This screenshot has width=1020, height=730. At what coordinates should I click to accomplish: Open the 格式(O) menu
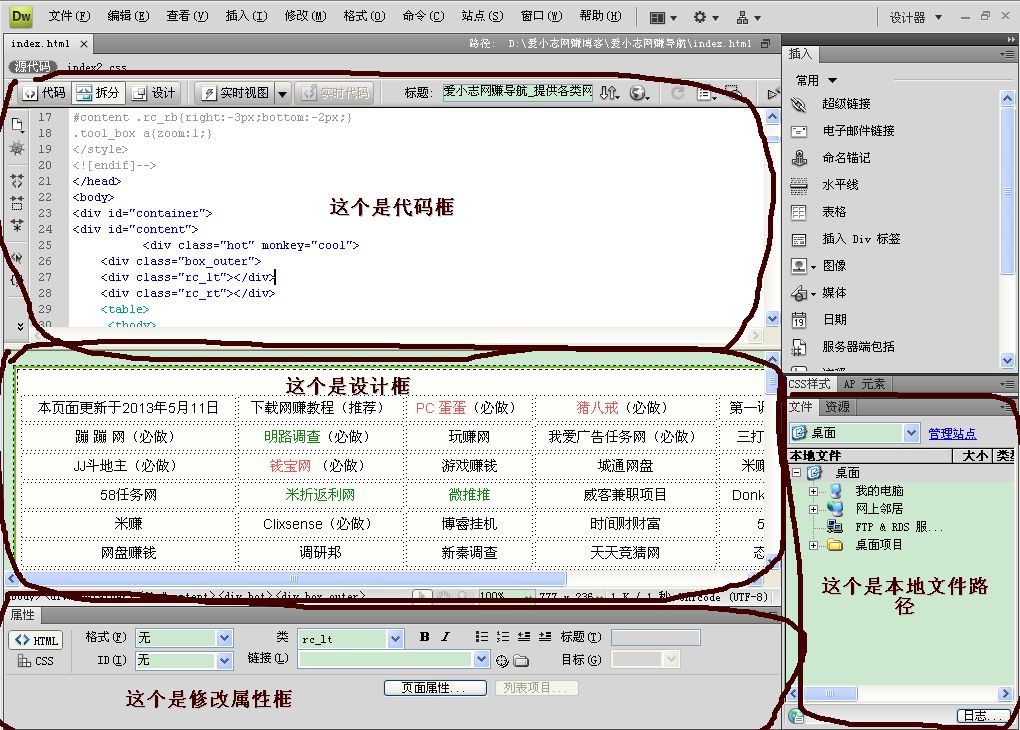(x=364, y=16)
